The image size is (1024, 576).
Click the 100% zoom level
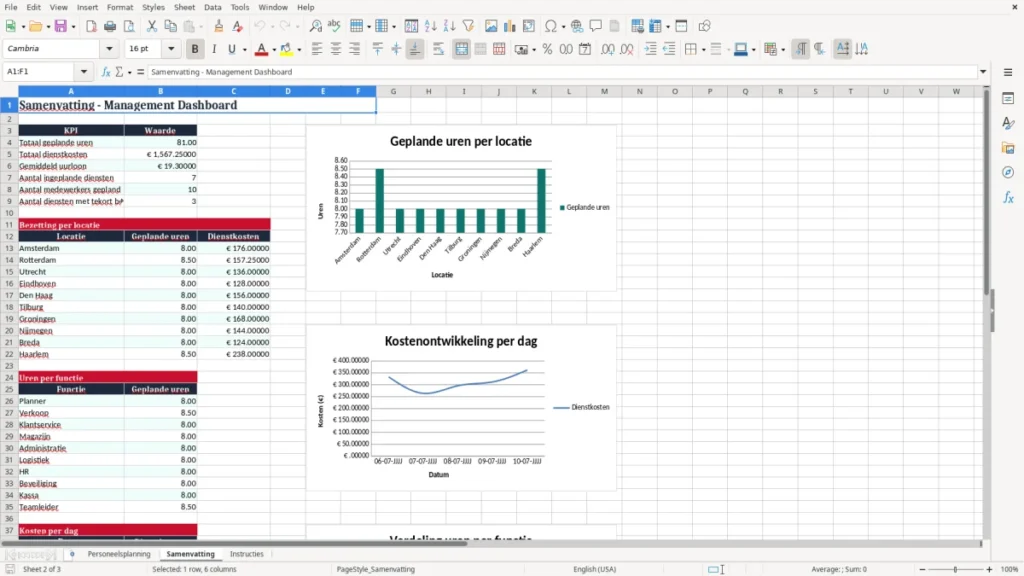click(x=1010, y=569)
